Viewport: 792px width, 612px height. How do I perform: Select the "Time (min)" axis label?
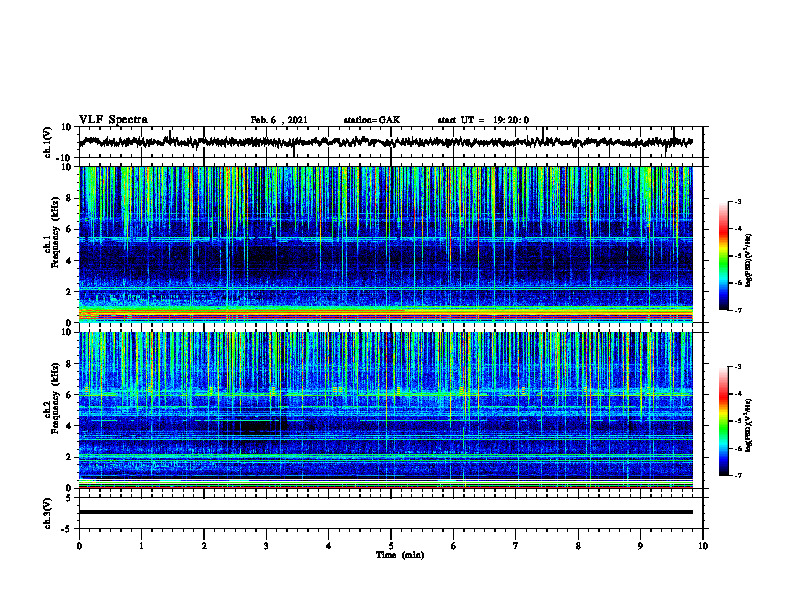coord(400,555)
